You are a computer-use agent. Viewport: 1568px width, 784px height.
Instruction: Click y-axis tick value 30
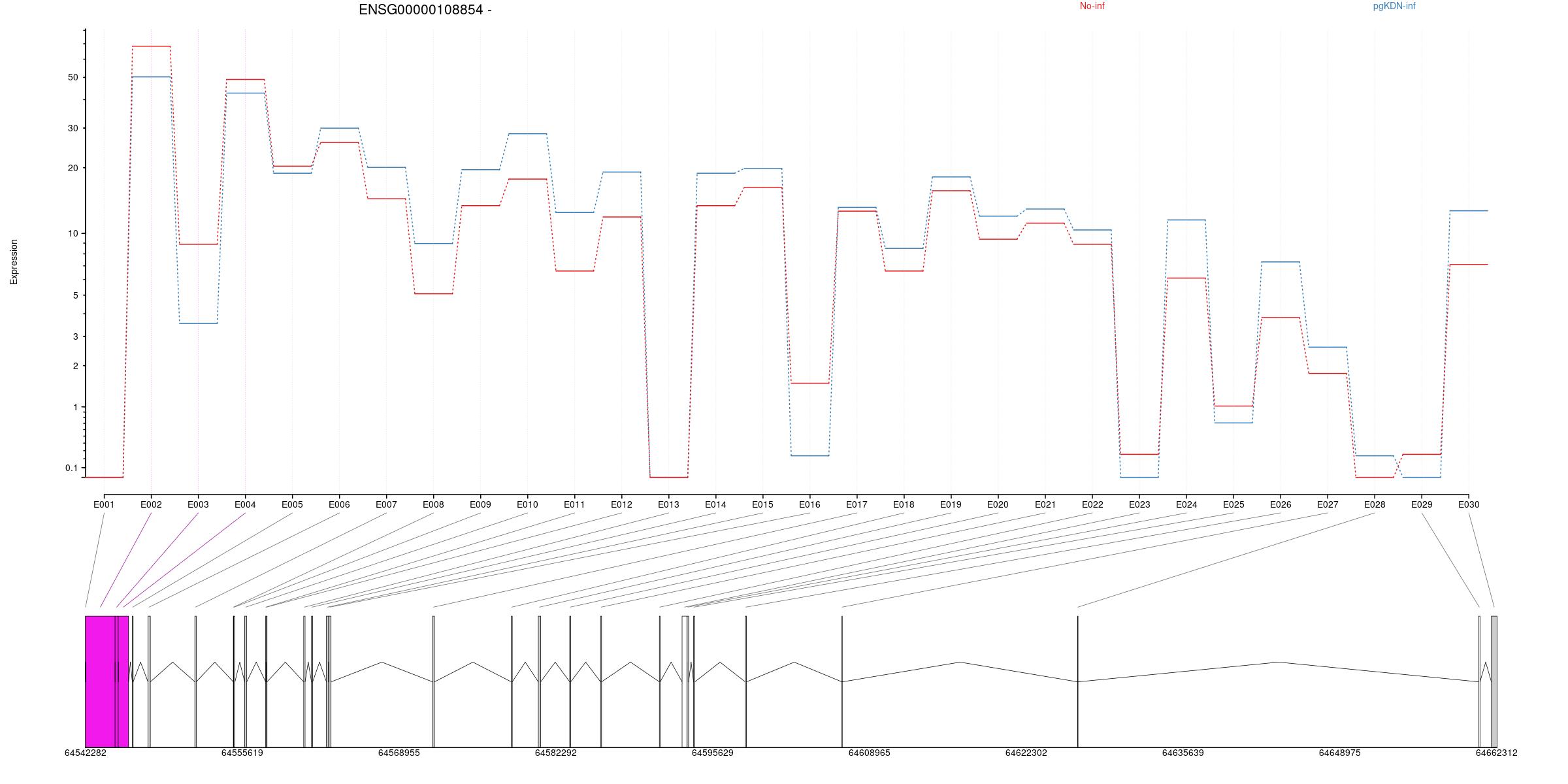(73, 128)
